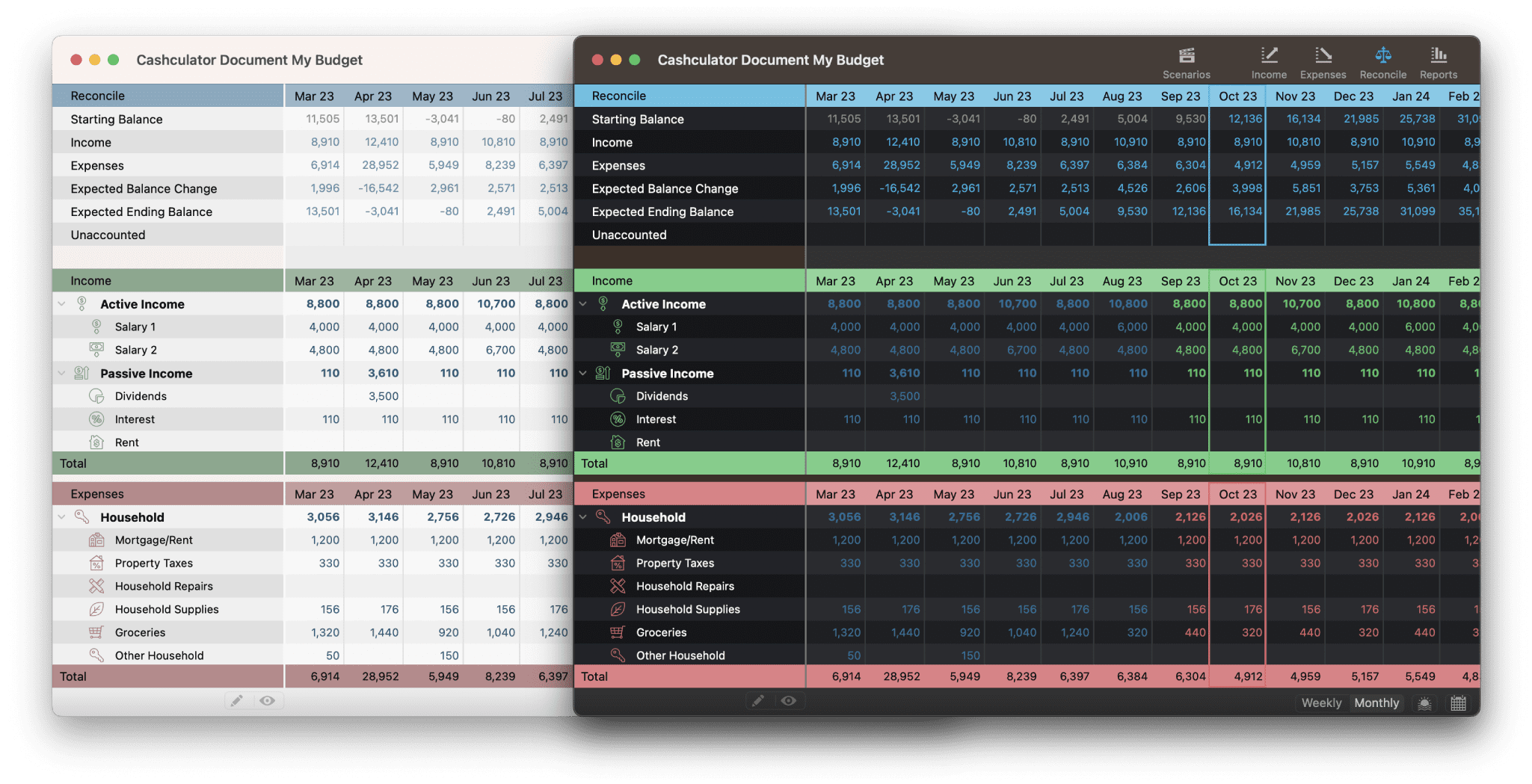
Task: Select the Oct 23 column header in Reconcile
Action: (1237, 96)
